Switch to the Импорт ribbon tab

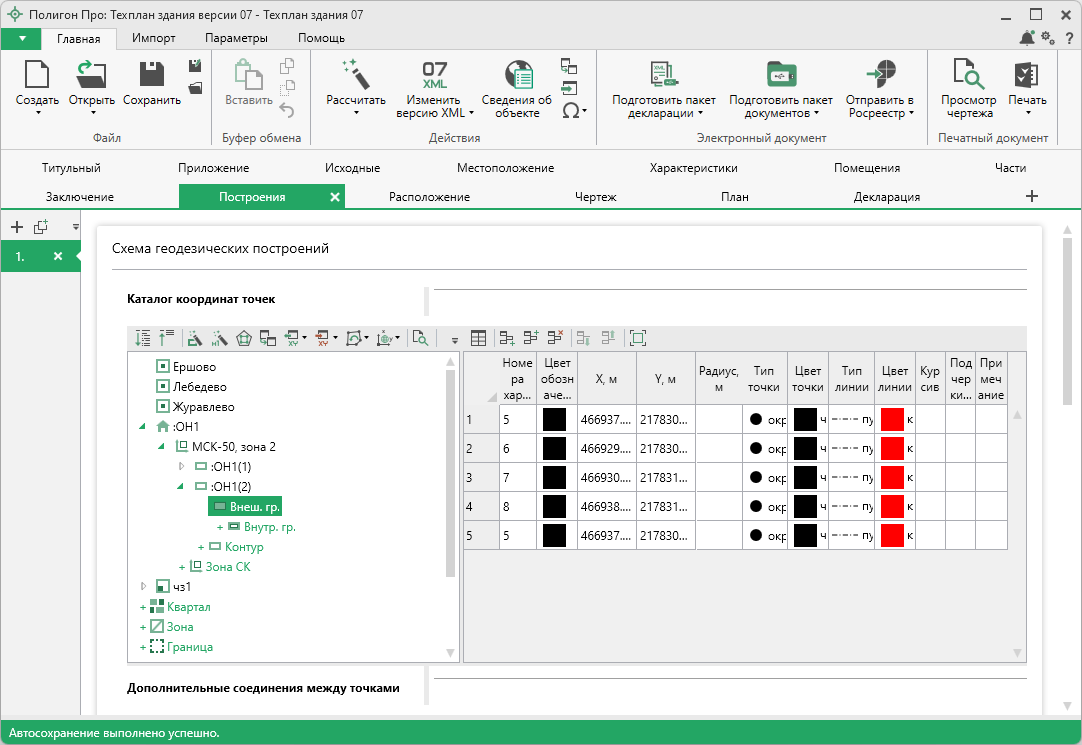[x=154, y=38]
